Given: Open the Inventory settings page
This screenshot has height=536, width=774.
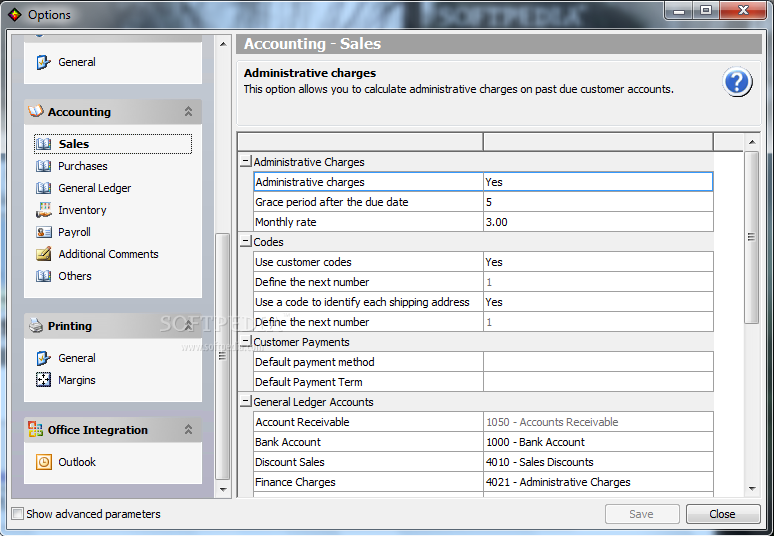Looking at the screenshot, I should click(x=82, y=210).
